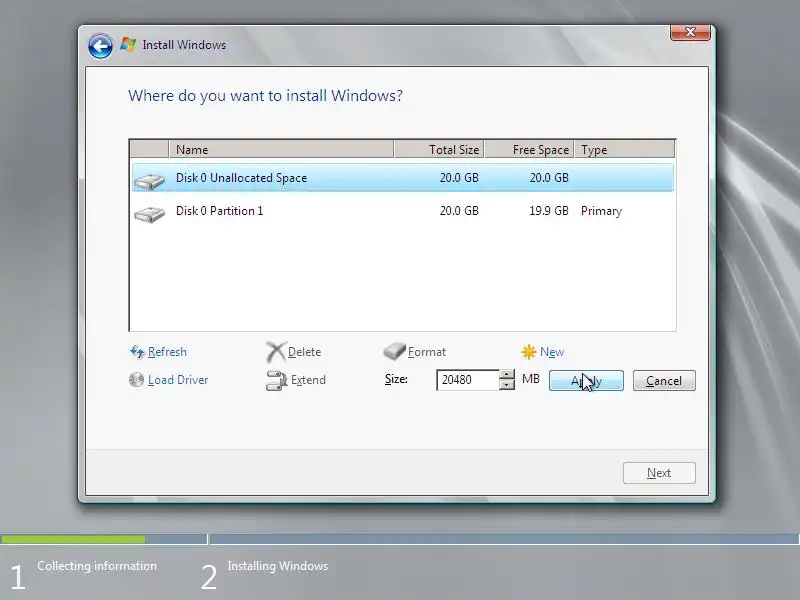Open the Refresh link

[x=167, y=352]
